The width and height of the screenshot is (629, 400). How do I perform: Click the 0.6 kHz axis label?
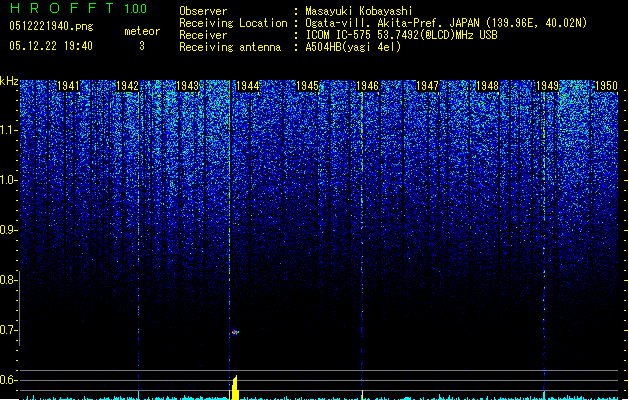click(8, 380)
